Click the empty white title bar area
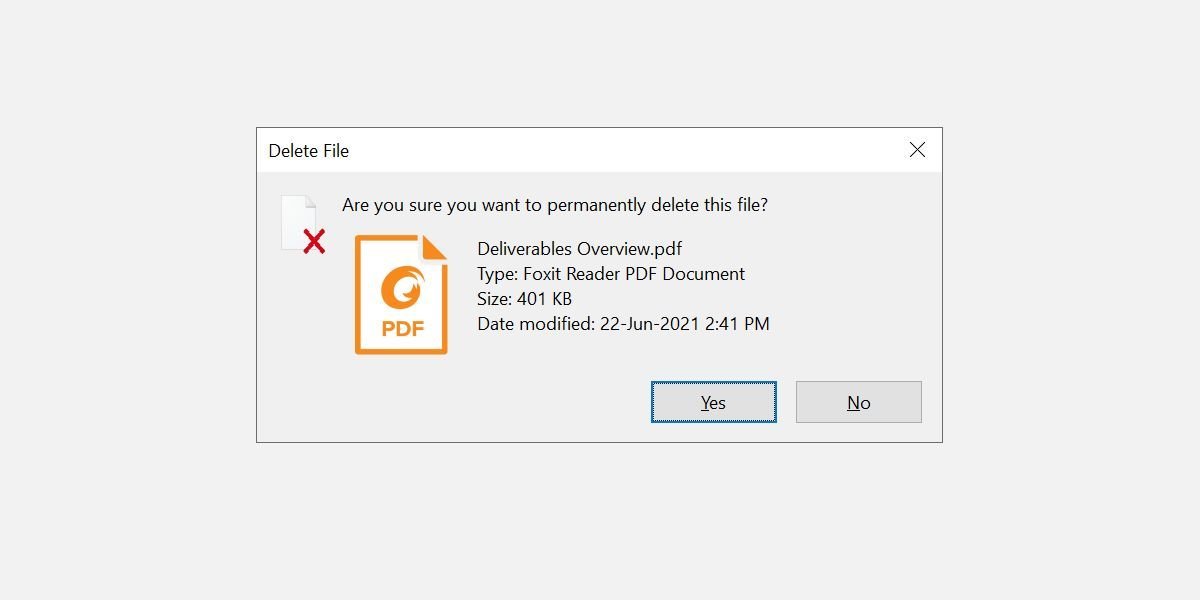The height and width of the screenshot is (600, 1200). tap(620, 150)
